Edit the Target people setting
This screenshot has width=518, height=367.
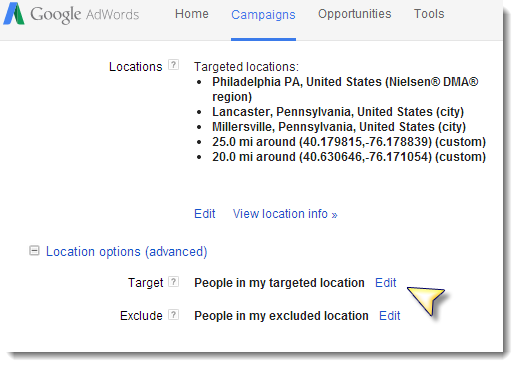[x=386, y=283]
